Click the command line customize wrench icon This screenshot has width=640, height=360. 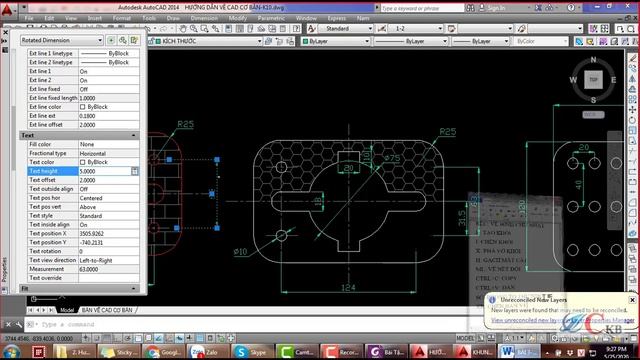tap(18, 324)
